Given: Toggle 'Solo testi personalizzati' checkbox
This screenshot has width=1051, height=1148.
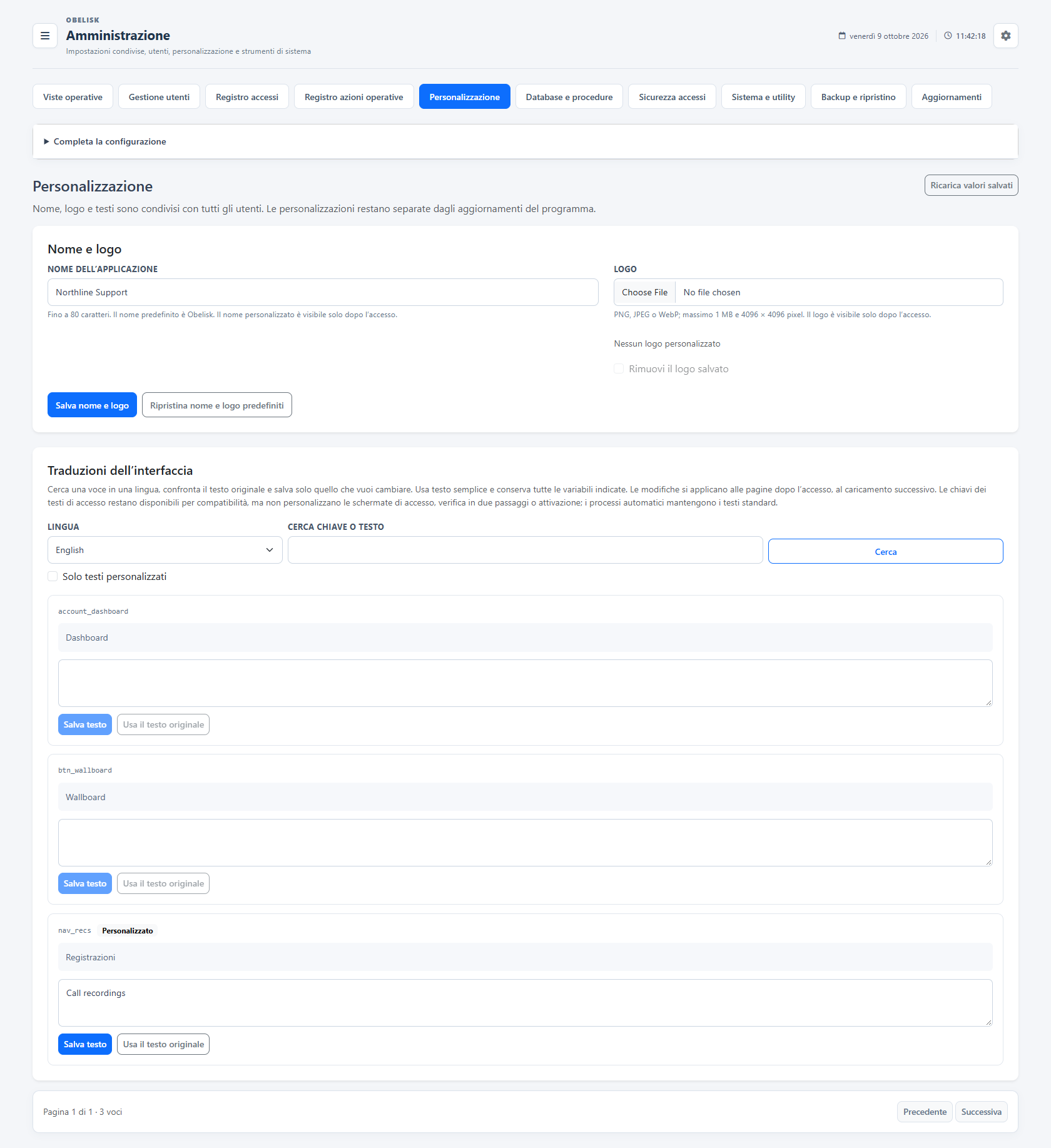Looking at the screenshot, I should 53,576.
